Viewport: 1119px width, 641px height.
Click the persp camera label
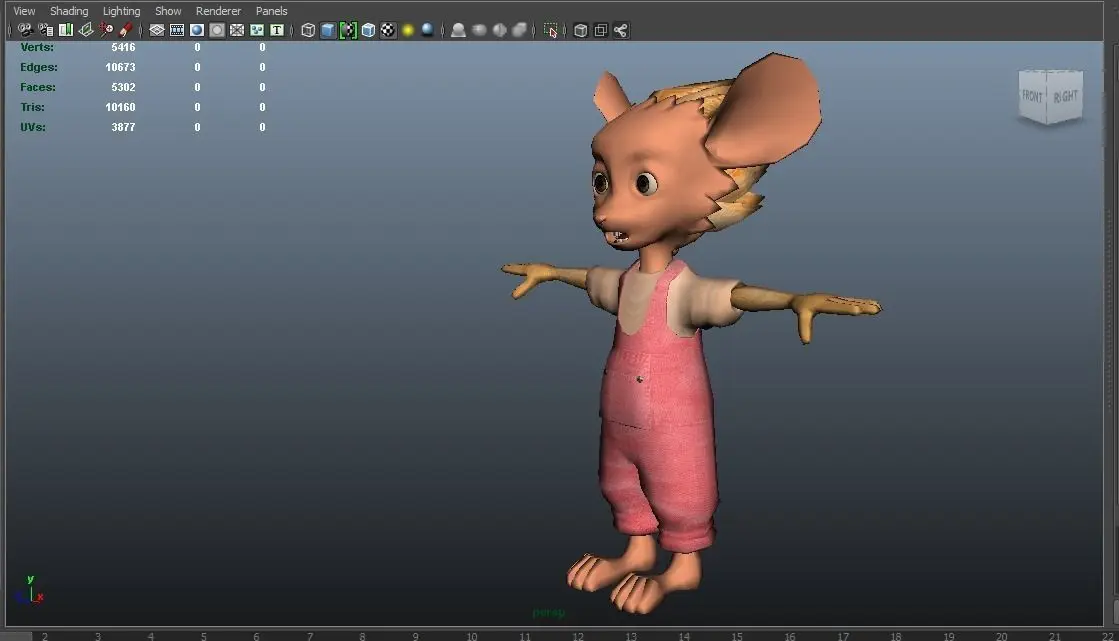point(548,612)
